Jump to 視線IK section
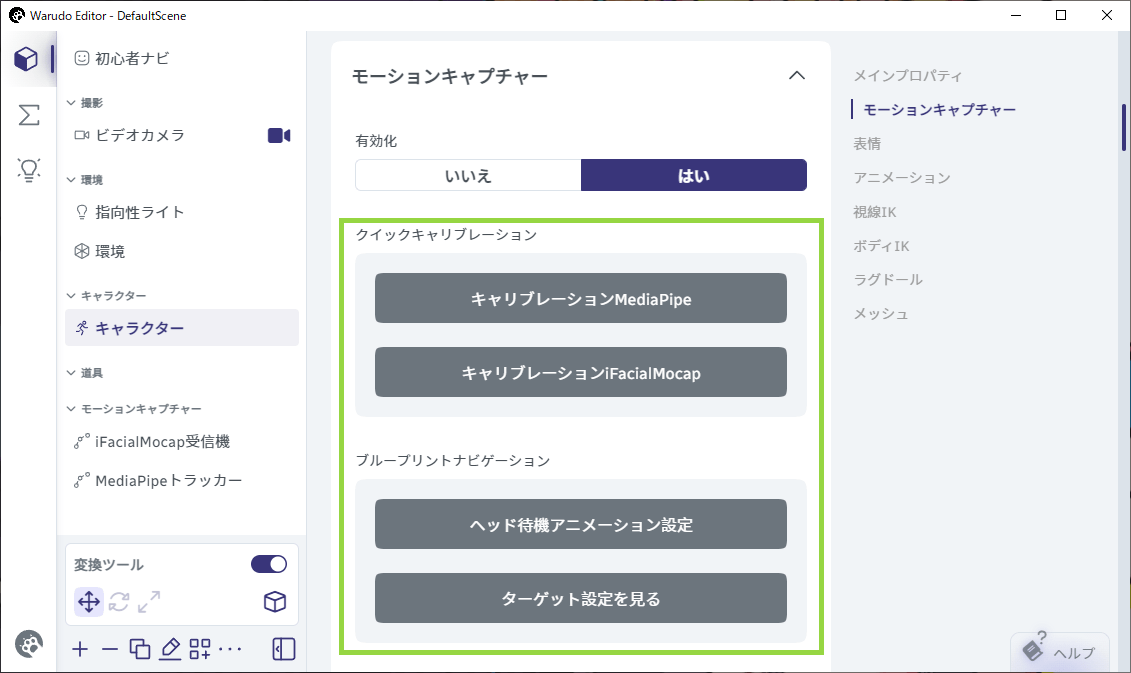Image resolution: width=1131 pixels, height=673 pixels. coord(875,212)
